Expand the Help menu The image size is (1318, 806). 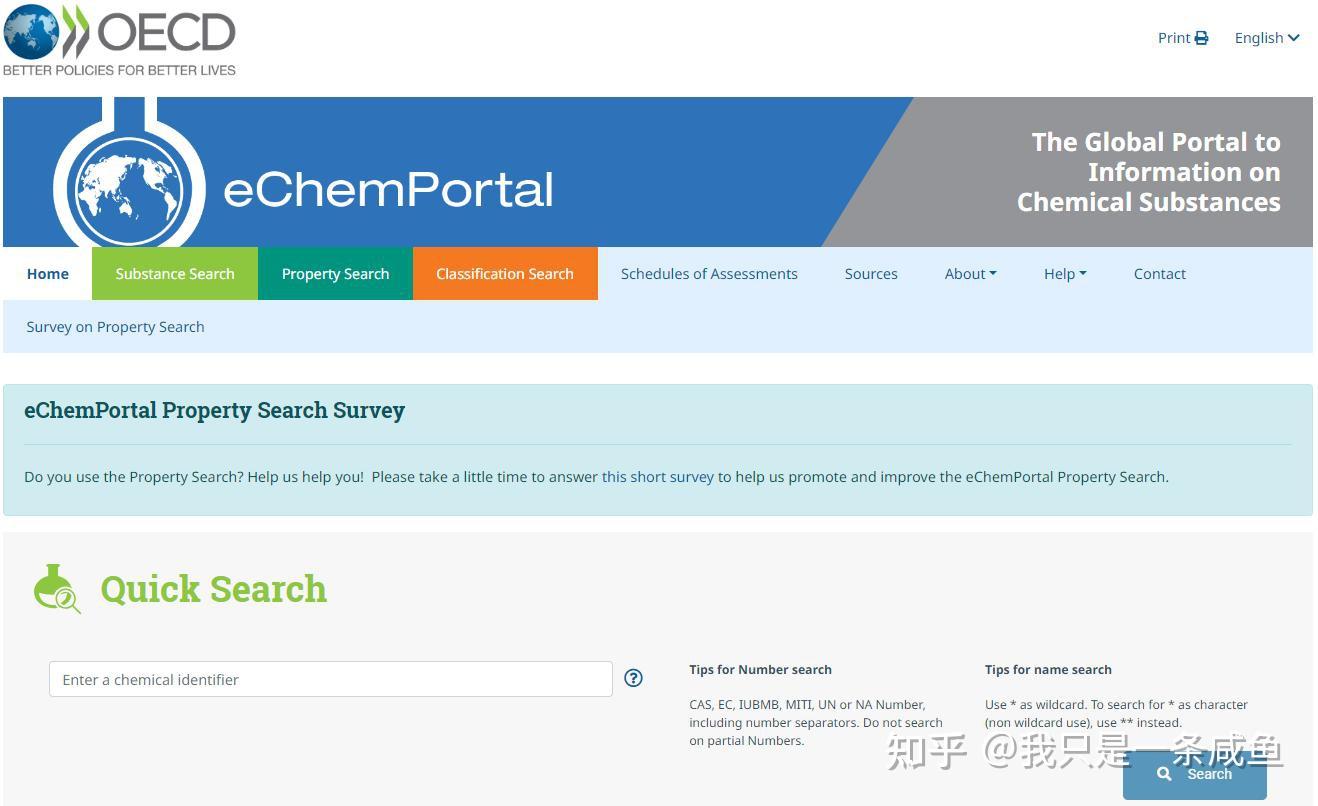coord(1065,274)
